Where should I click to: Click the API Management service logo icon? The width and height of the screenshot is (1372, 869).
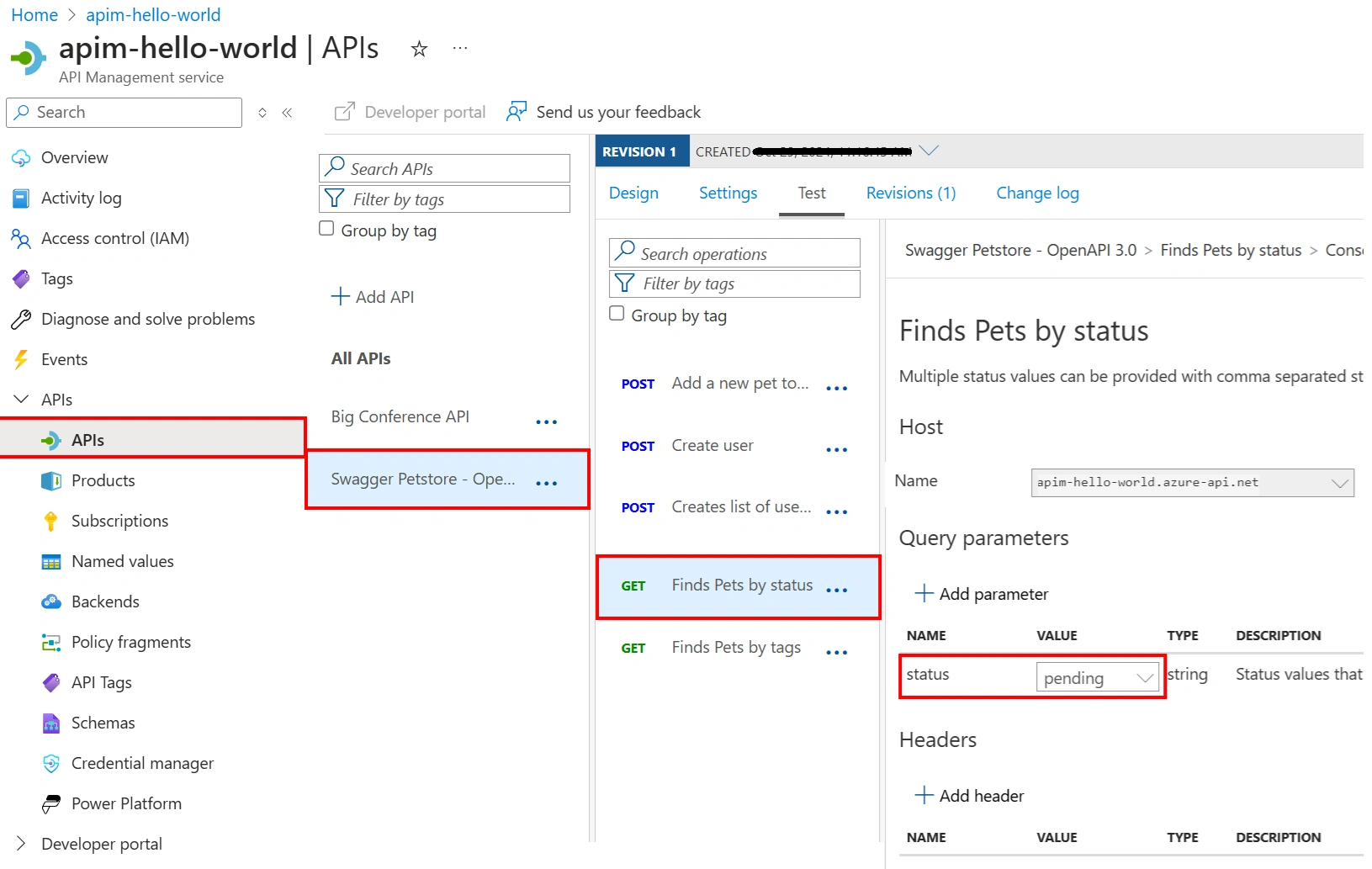[x=29, y=58]
